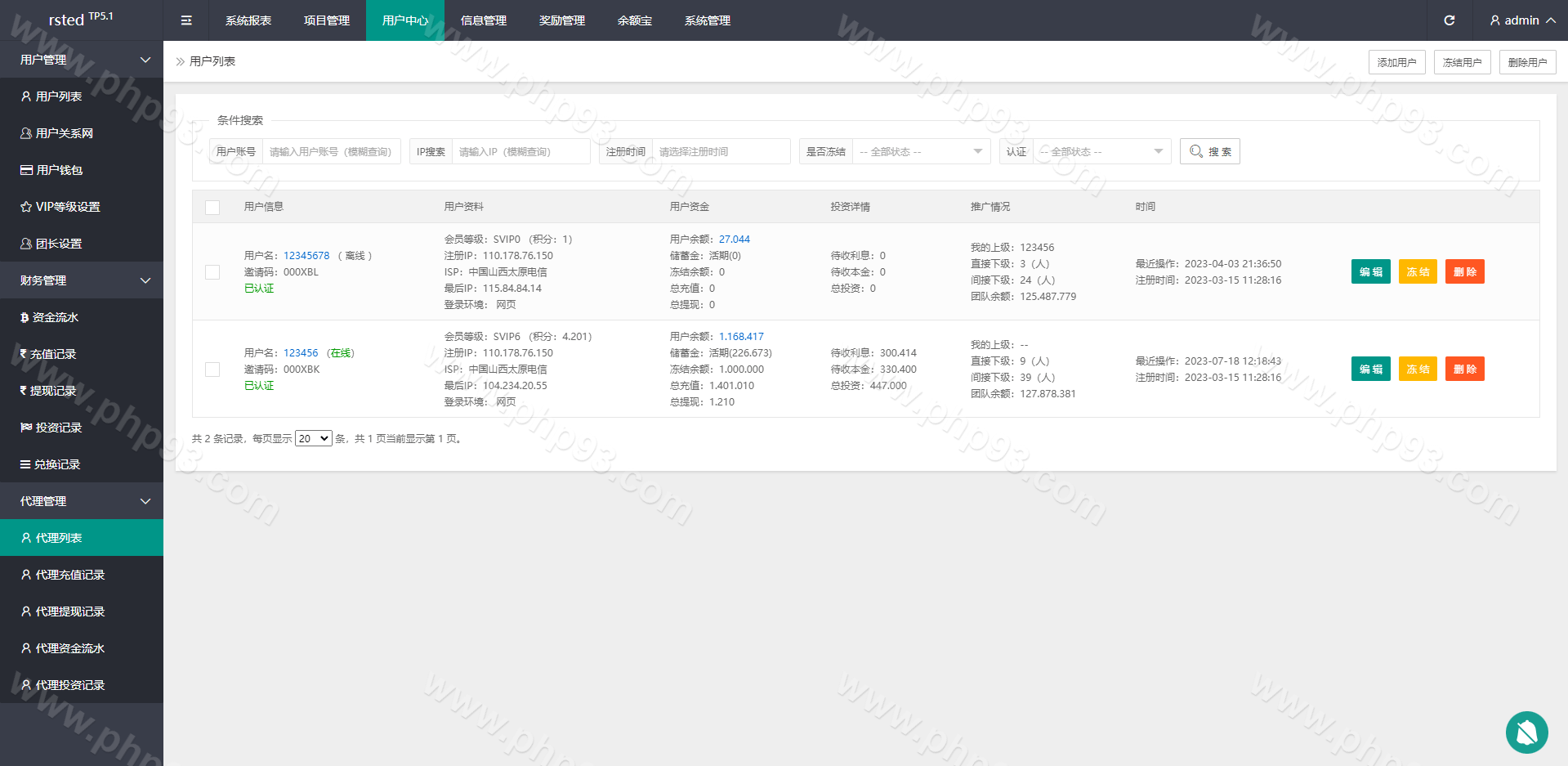The image size is (1568, 766).
Task: Check the box for user 12345678
Action: pos(212,272)
